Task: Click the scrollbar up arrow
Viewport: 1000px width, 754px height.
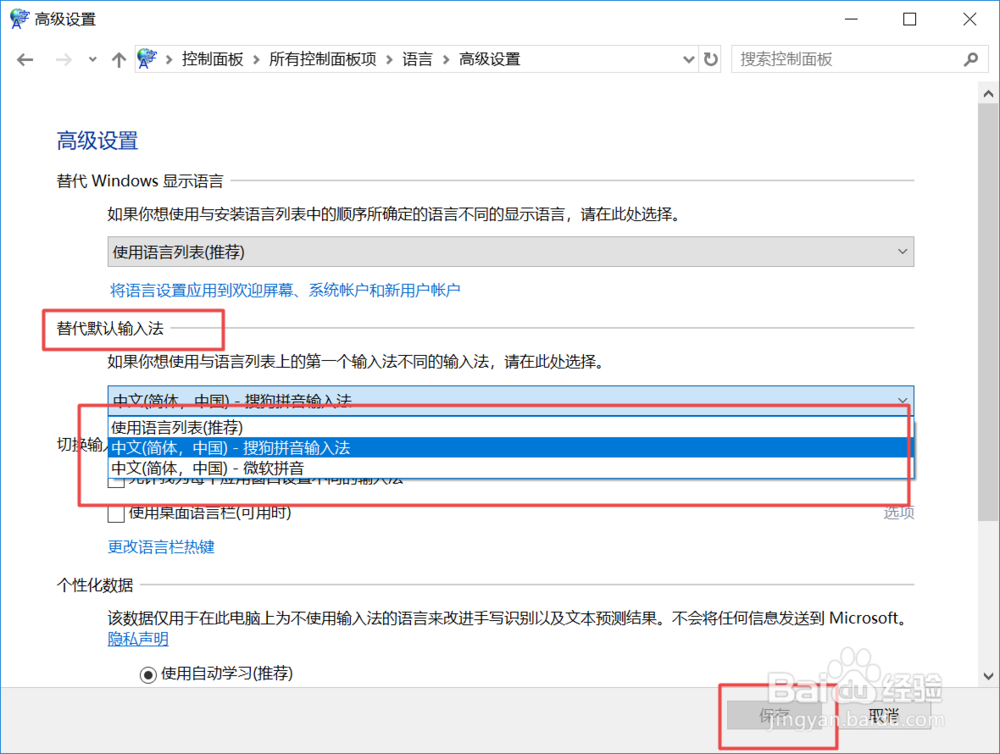Action: pyautogui.click(x=988, y=94)
